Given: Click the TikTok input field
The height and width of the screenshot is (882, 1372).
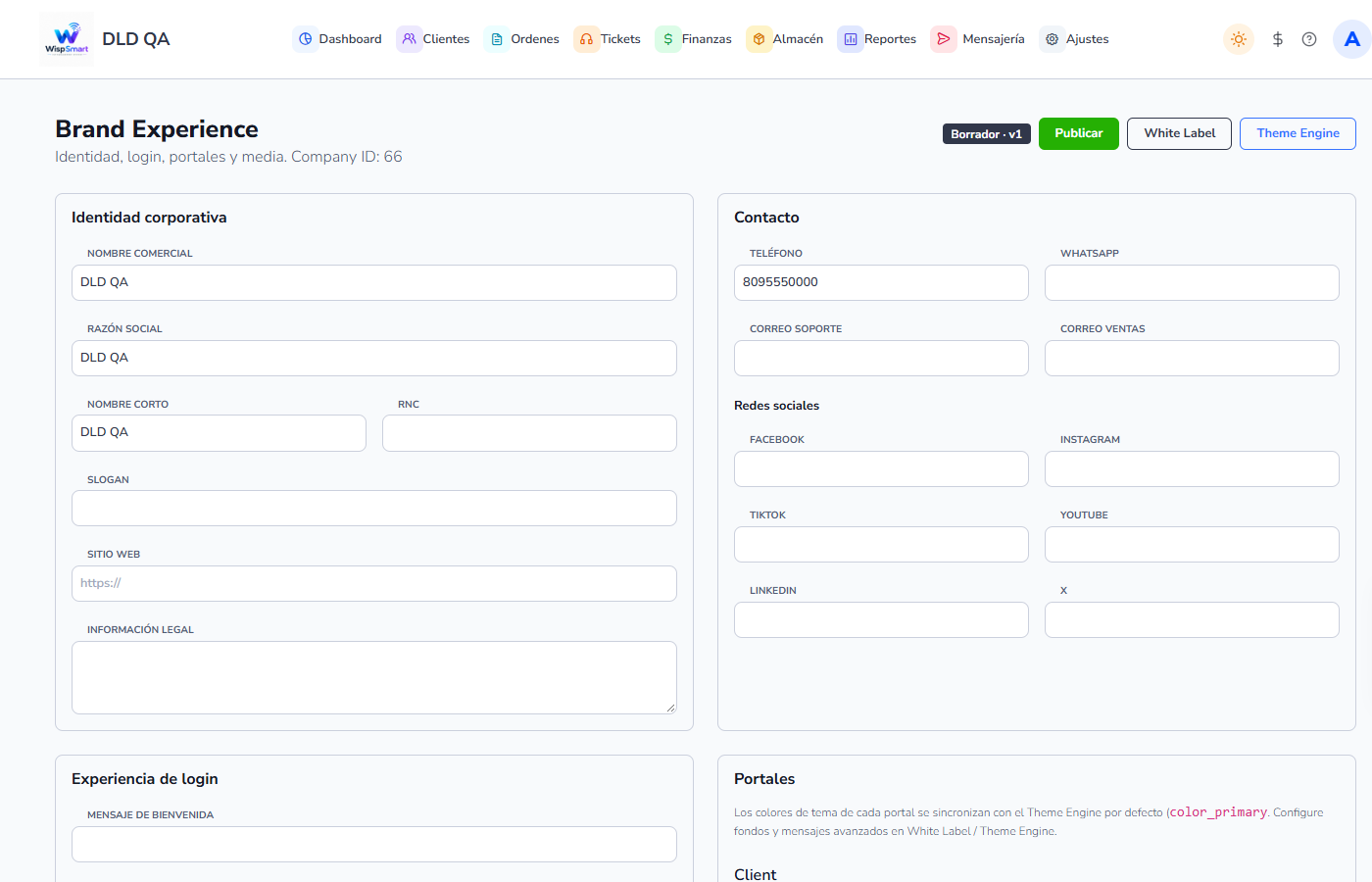Looking at the screenshot, I should [x=881, y=544].
